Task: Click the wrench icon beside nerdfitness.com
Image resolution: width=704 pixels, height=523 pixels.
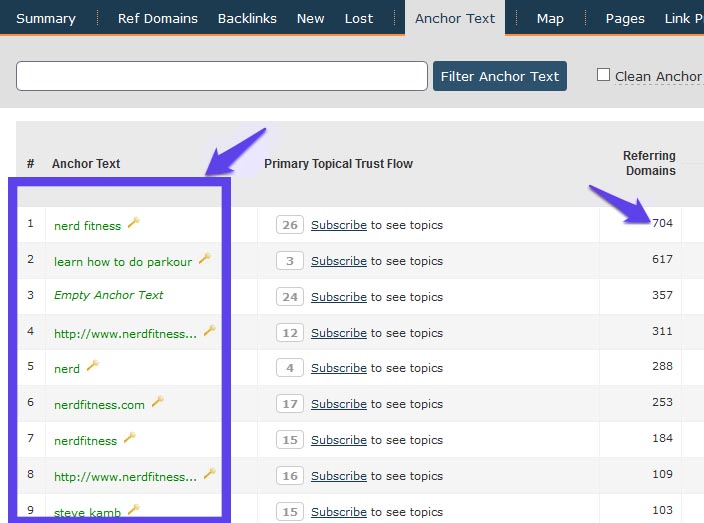Action: [158, 401]
